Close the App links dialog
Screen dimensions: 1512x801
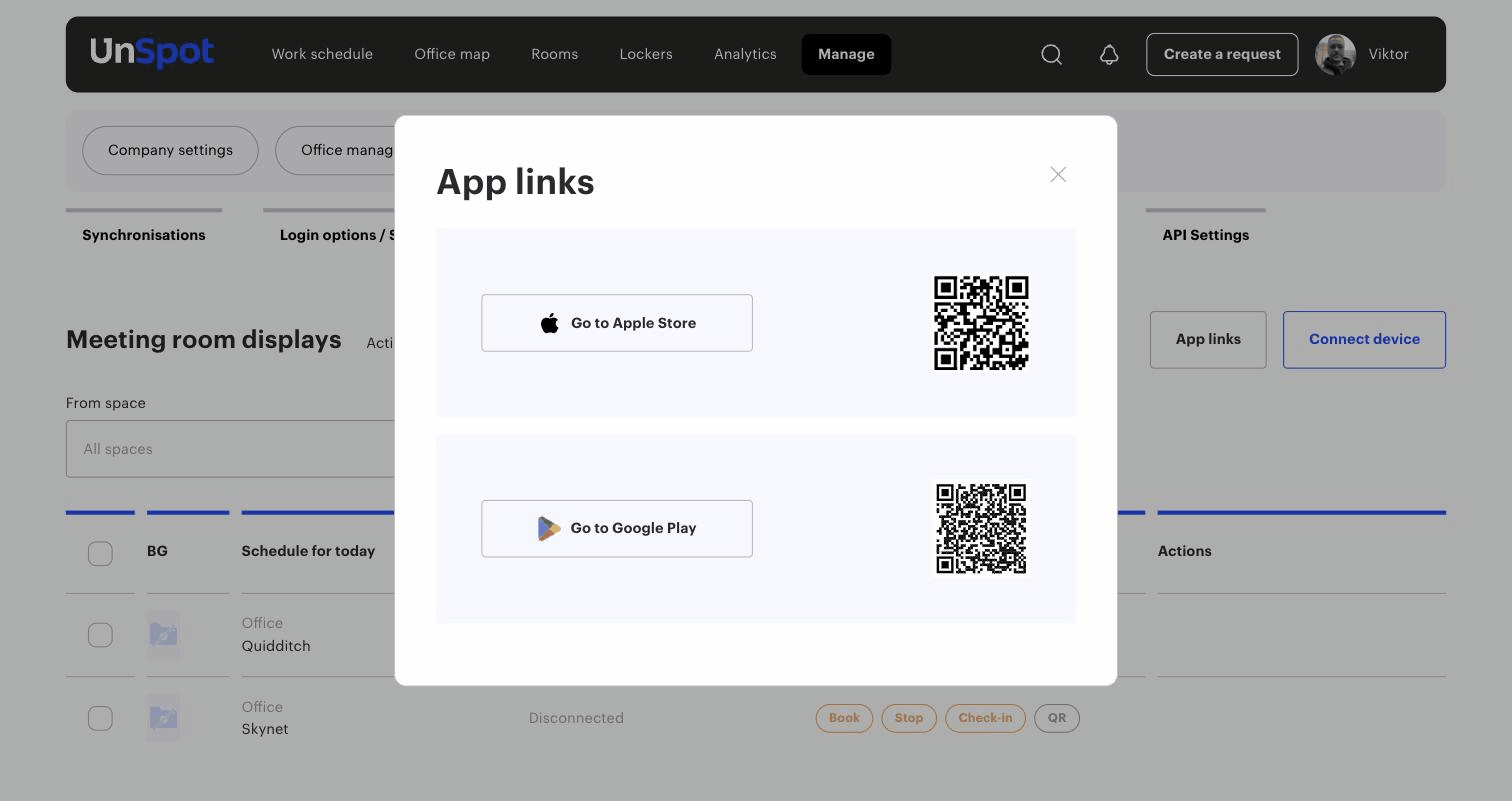click(1058, 175)
